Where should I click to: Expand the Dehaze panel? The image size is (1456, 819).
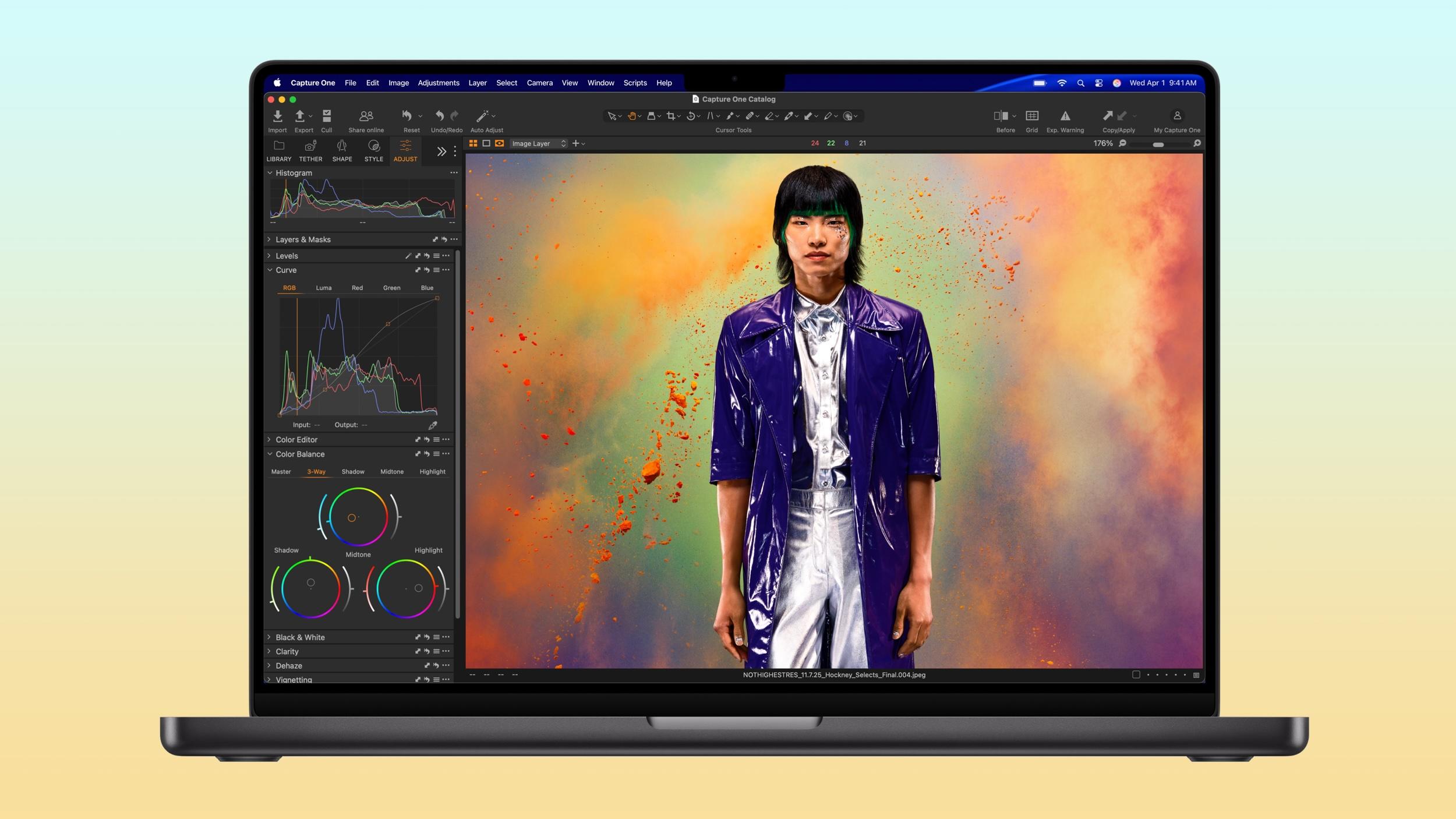tap(269, 665)
